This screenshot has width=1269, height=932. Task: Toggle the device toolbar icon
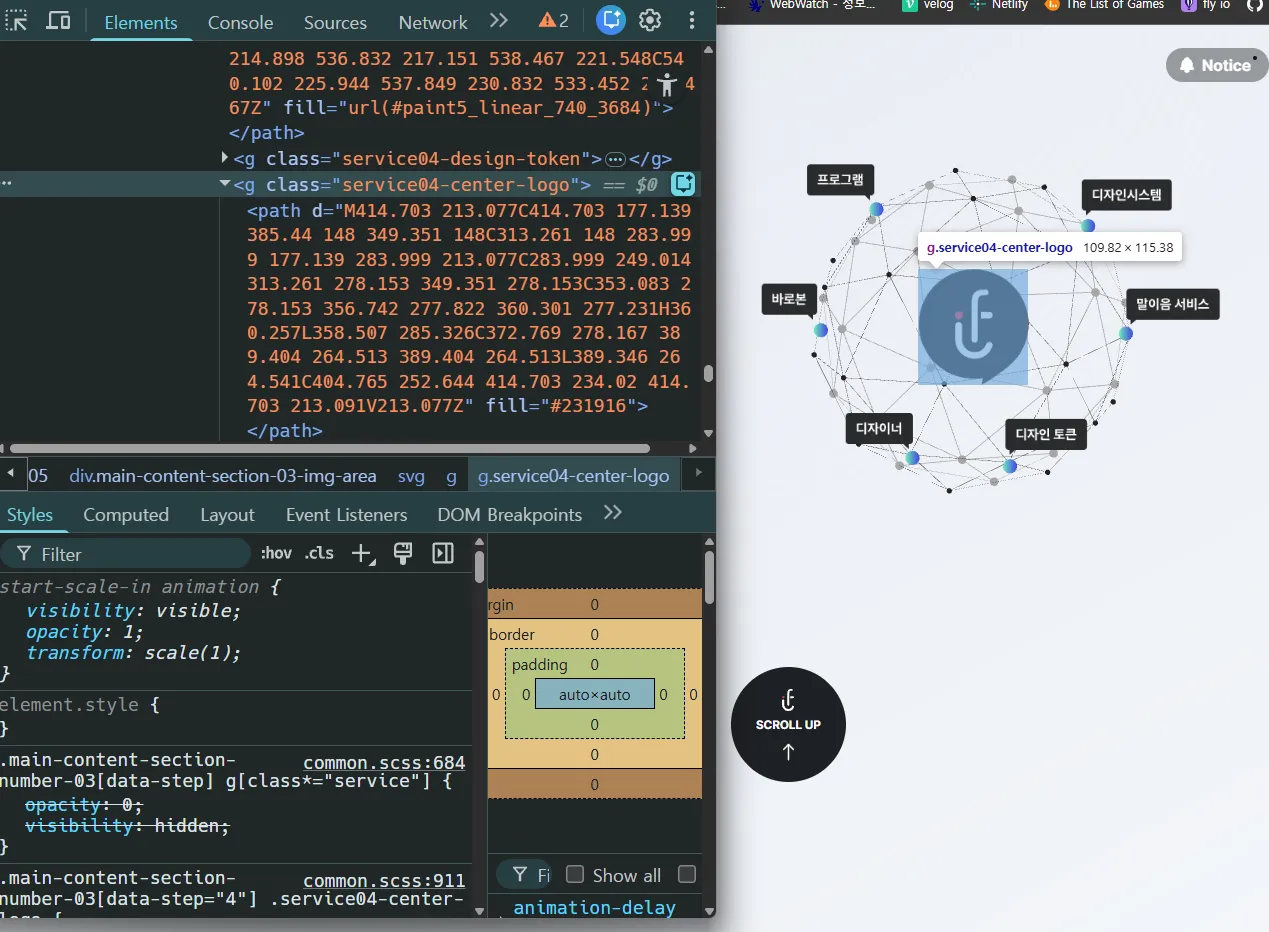click(x=59, y=21)
